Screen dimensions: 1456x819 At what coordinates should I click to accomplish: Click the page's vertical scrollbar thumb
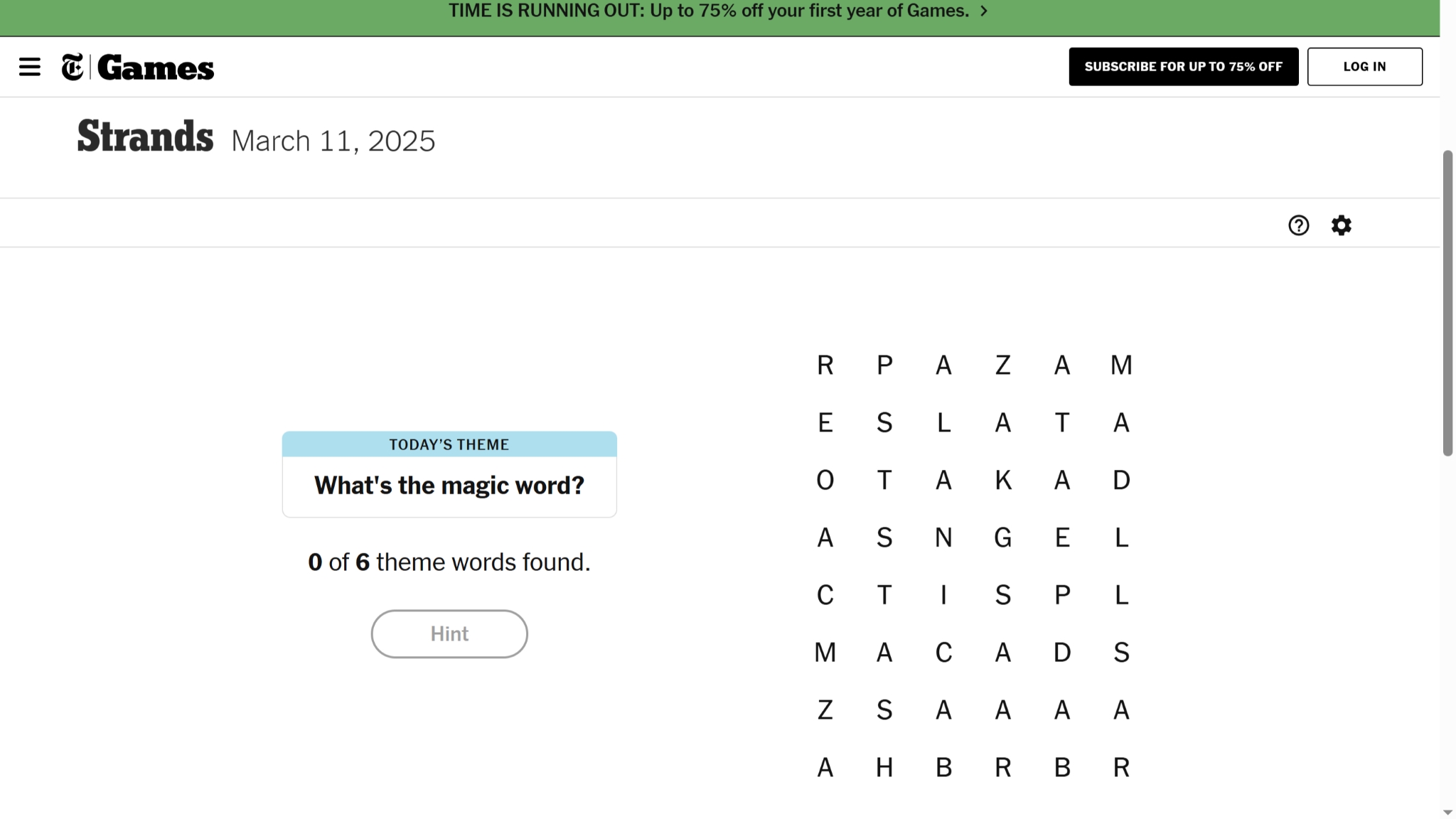(x=1447, y=303)
